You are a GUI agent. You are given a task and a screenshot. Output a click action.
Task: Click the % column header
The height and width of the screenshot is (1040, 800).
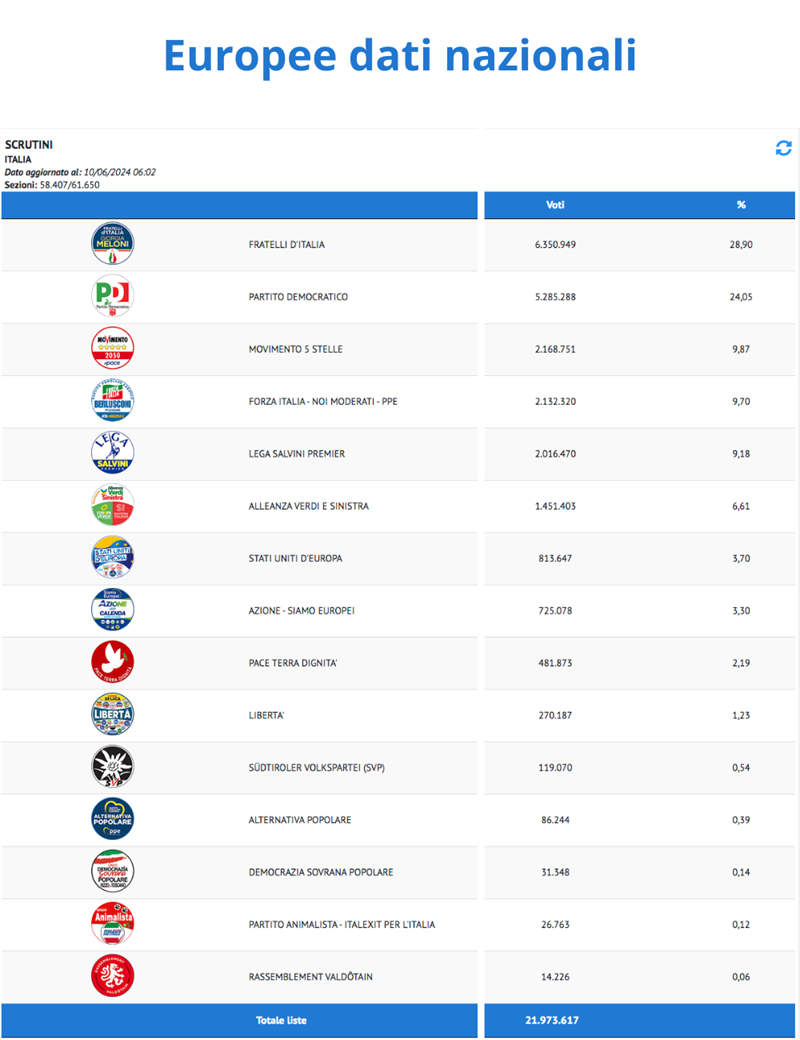(x=741, y=205)
